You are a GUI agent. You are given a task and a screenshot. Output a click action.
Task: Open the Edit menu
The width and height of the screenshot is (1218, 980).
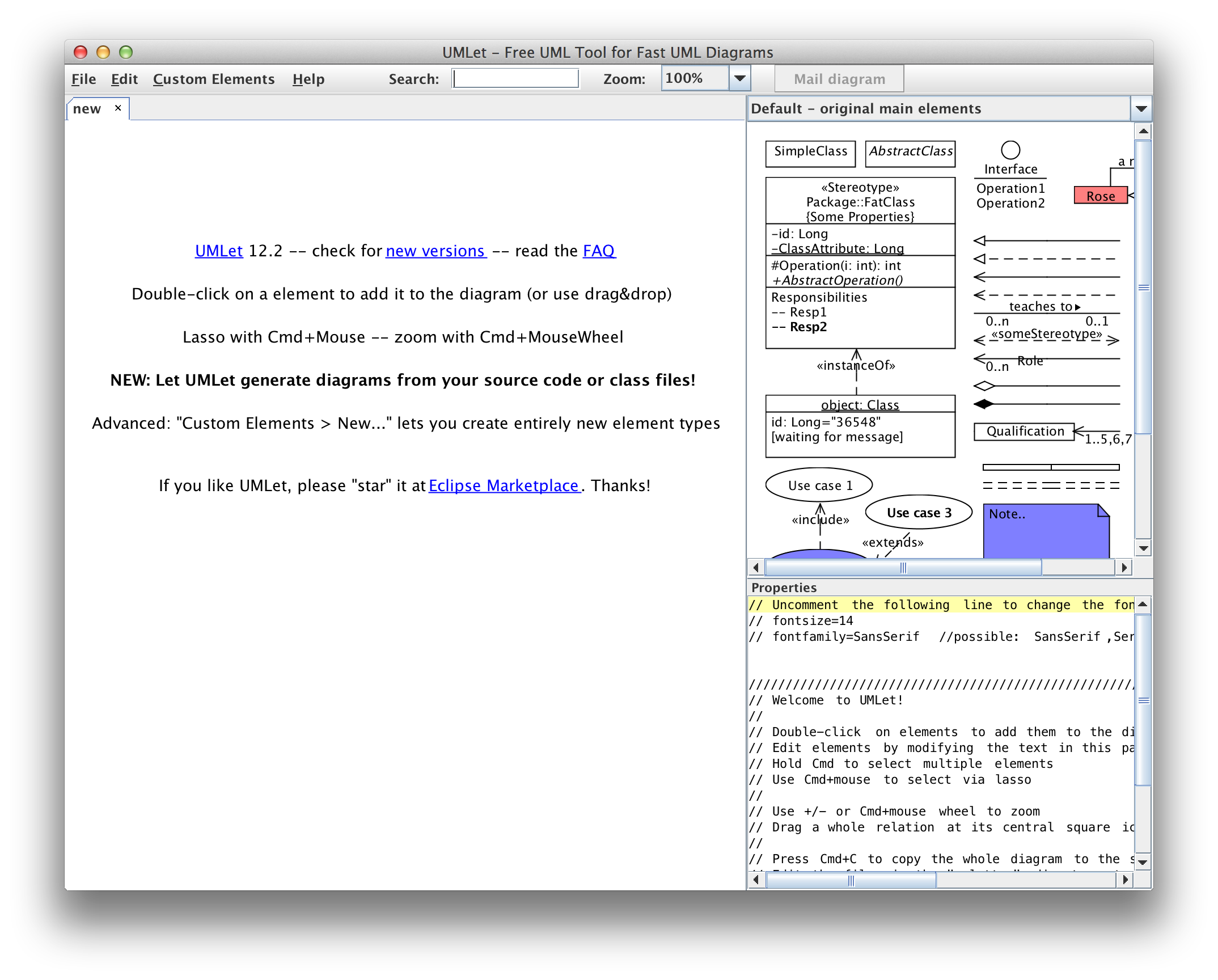(124, 79)
